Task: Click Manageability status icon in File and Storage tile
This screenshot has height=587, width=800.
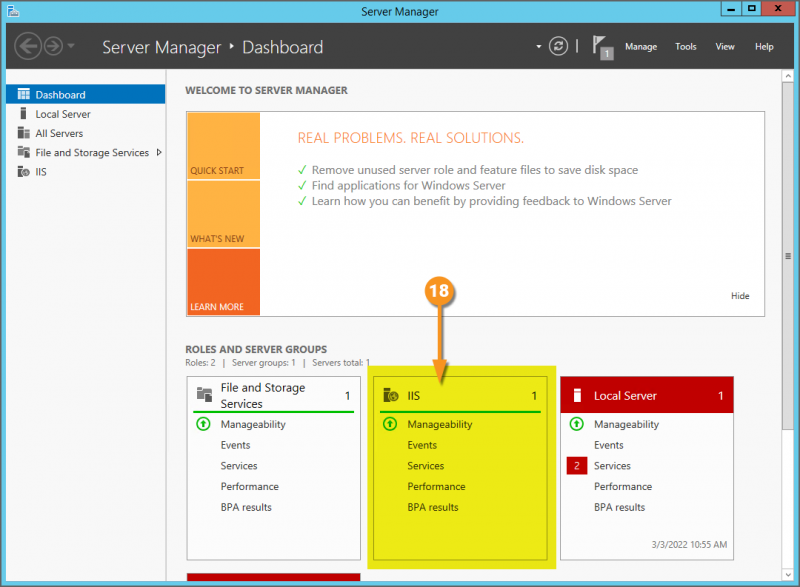Action: coord(203,424)
